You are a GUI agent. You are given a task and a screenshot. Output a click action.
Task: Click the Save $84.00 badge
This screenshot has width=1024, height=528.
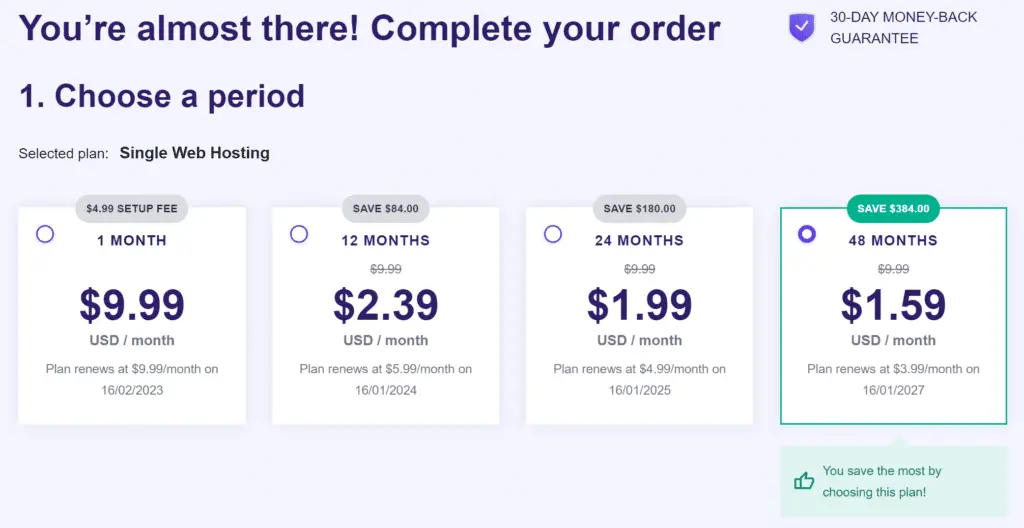pyautogui.click(x=386, y=209)
